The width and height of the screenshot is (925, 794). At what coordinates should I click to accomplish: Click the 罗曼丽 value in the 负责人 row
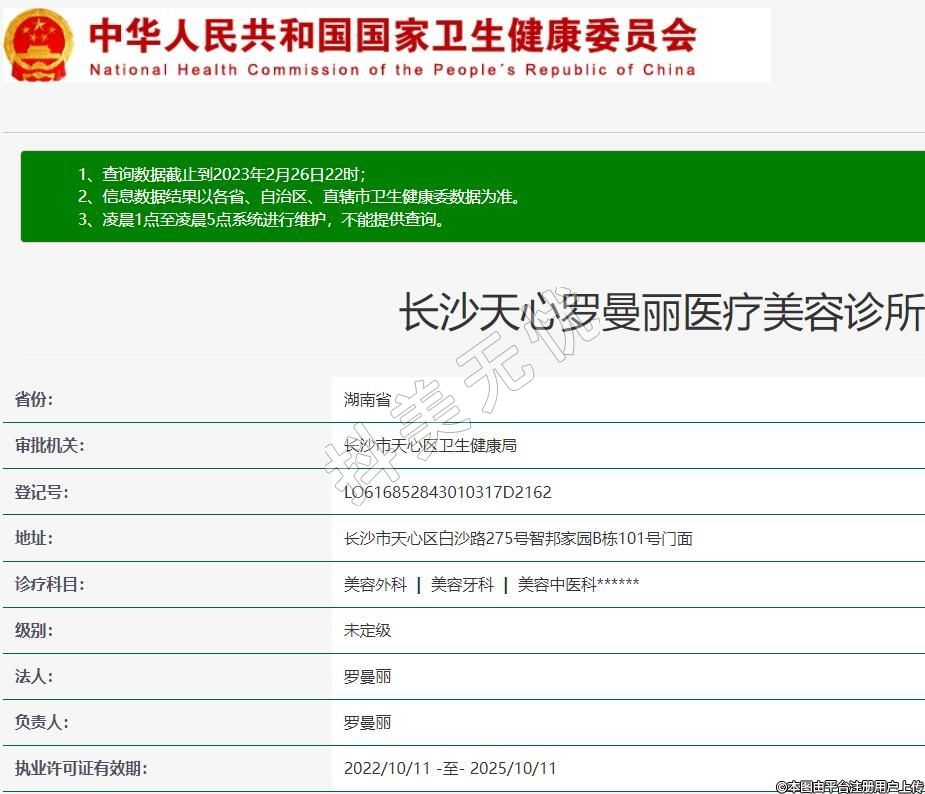367,723
